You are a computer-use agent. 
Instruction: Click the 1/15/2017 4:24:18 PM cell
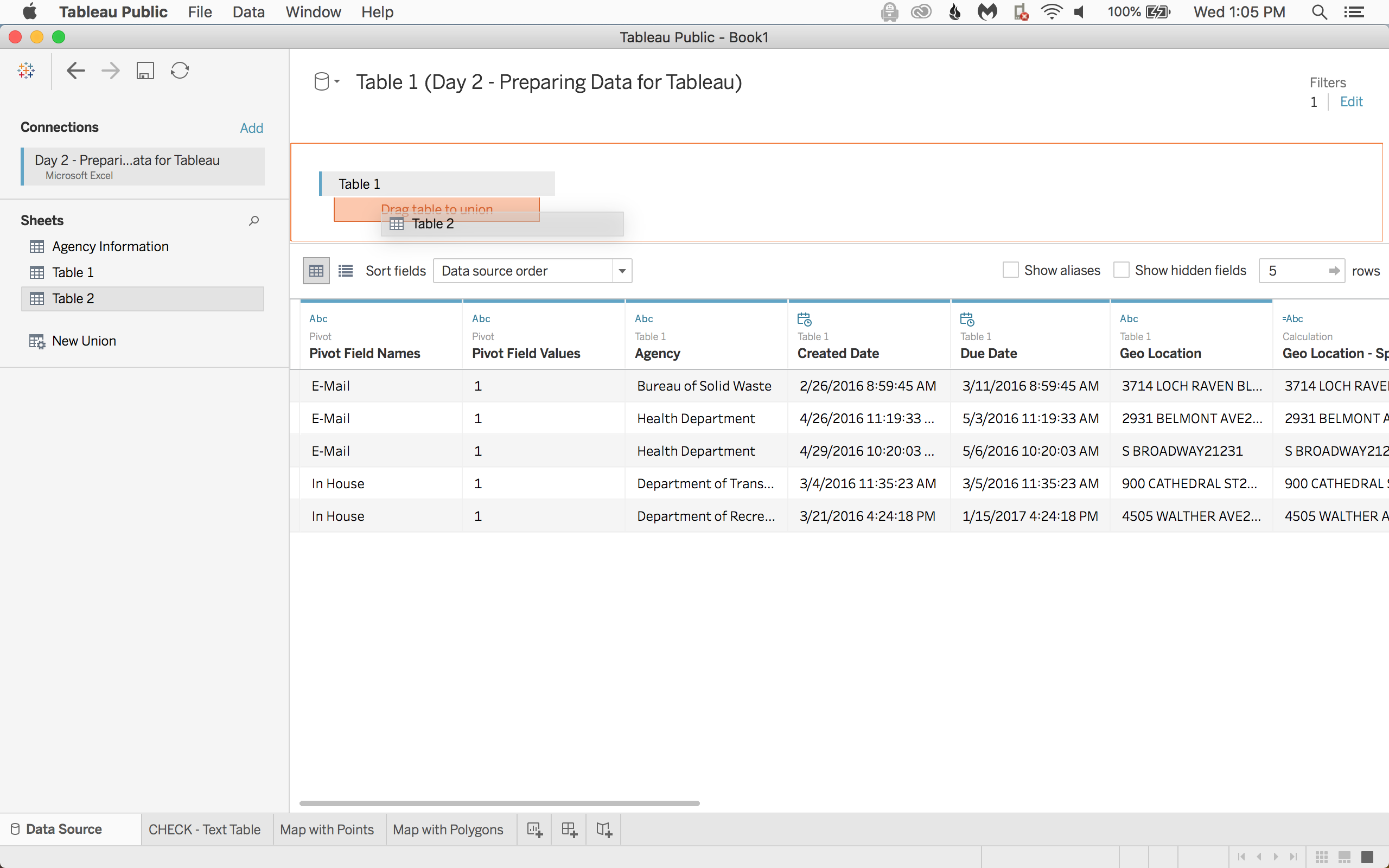coord(1030,516)
